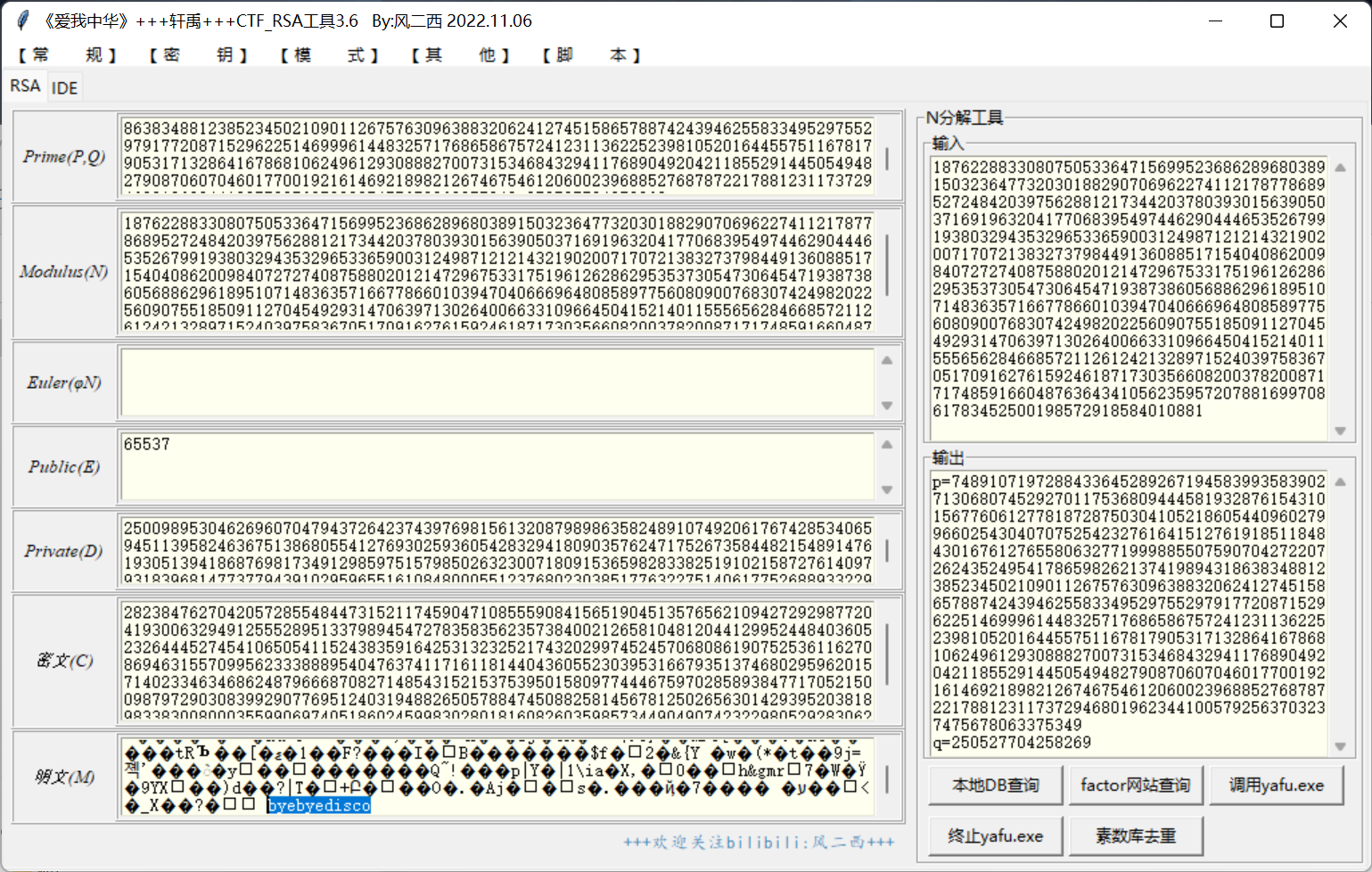The height and width of the screenshot is (872, 1372).
Task: Click the Public(E) scroll down arrow
Action: (x=887, y=489)
